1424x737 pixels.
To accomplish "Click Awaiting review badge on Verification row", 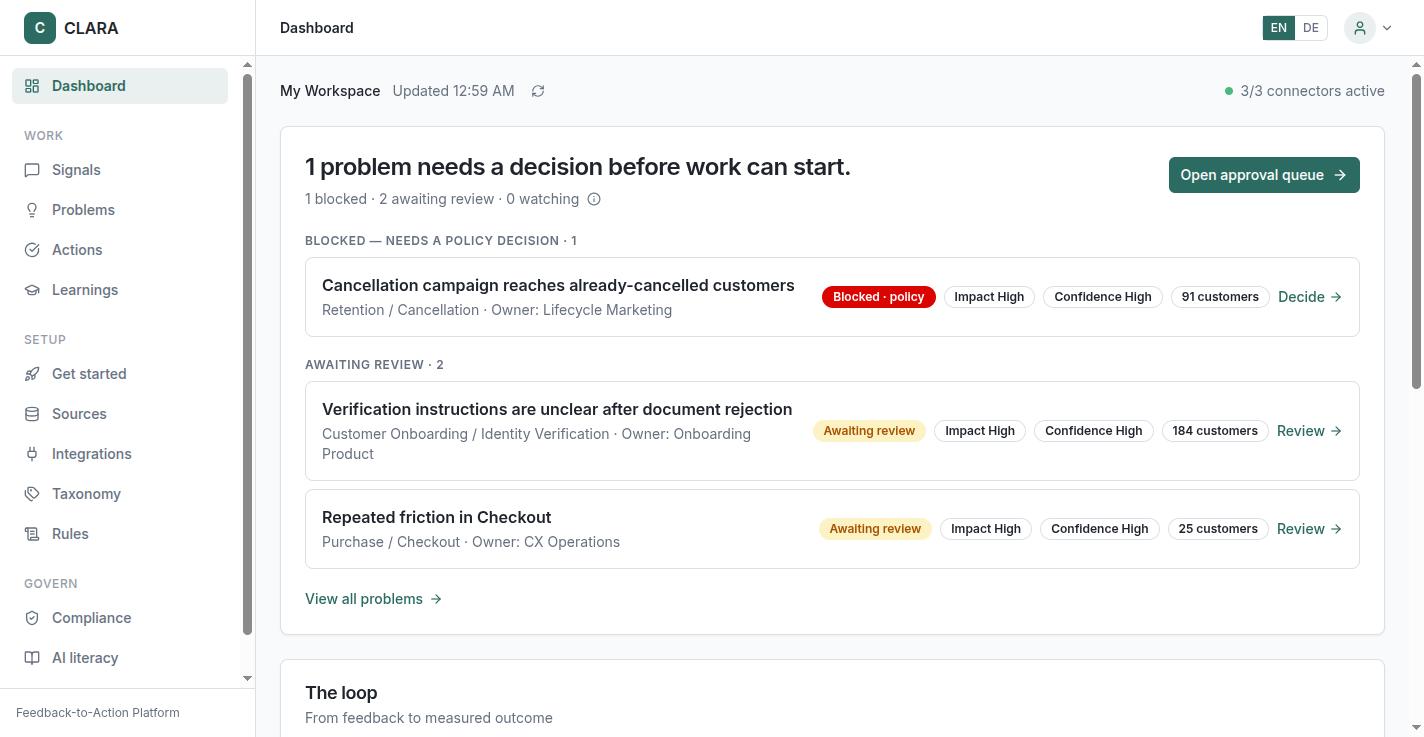I will coord(869,431).
